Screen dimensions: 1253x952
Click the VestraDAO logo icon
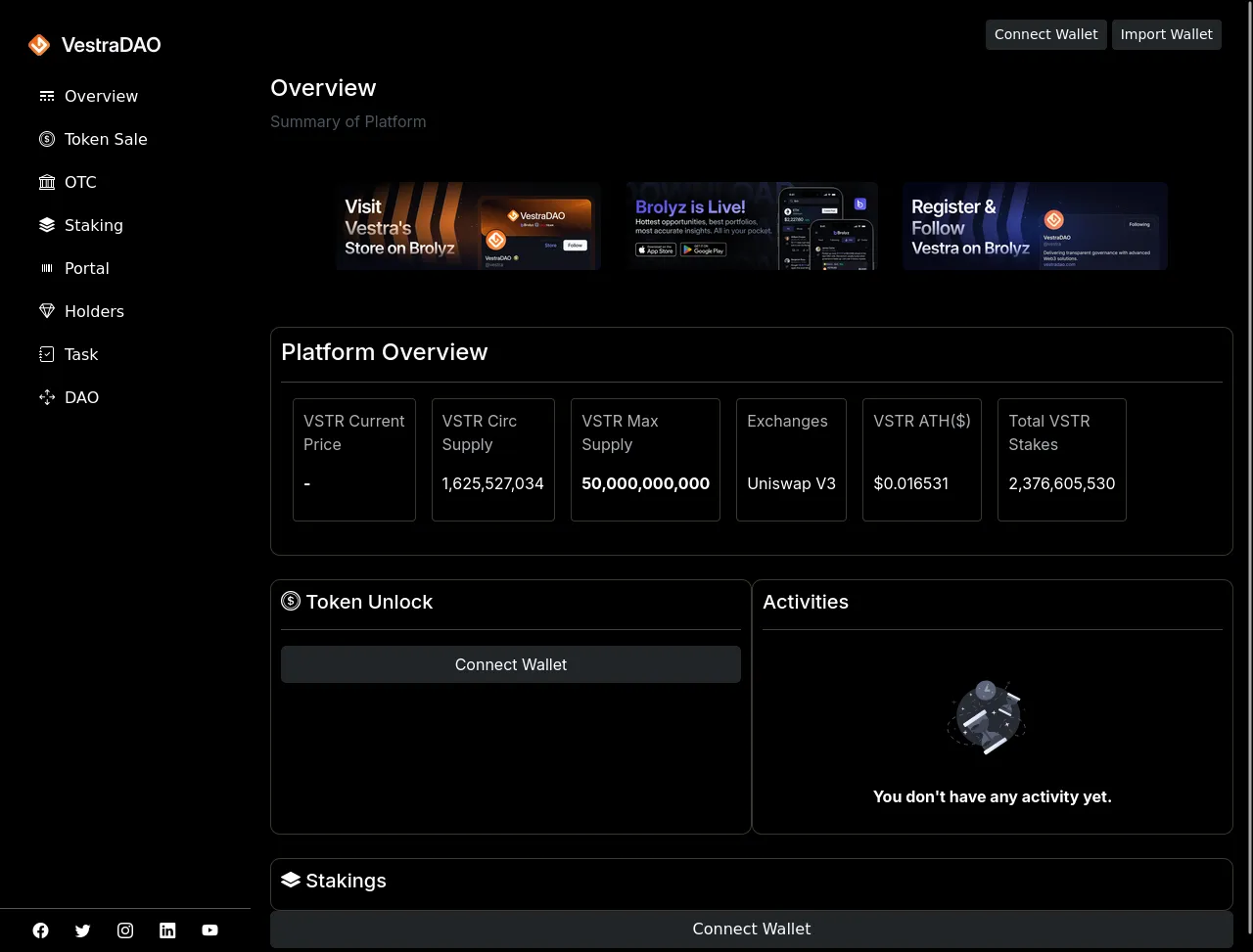click(x=39, y=45)
